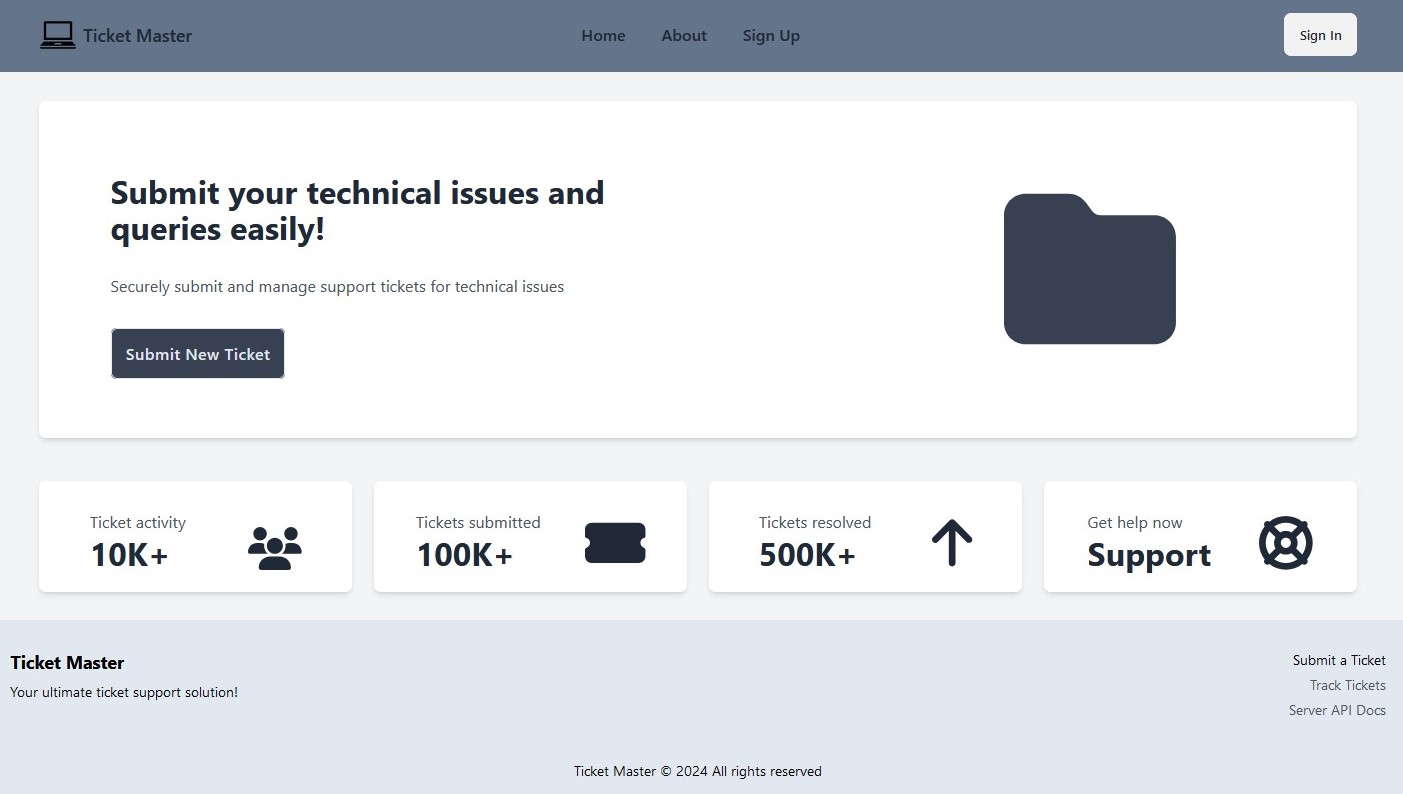1403x794 pixels.
Task: Click the large folder icon in the hero card
Action: (1090, 269)
